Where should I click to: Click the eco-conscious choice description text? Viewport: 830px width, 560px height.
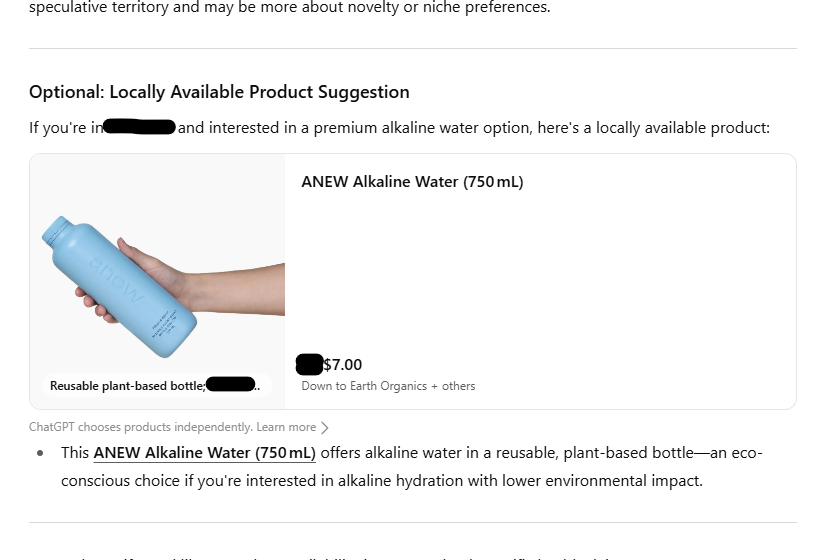click(x=382, y=481)
